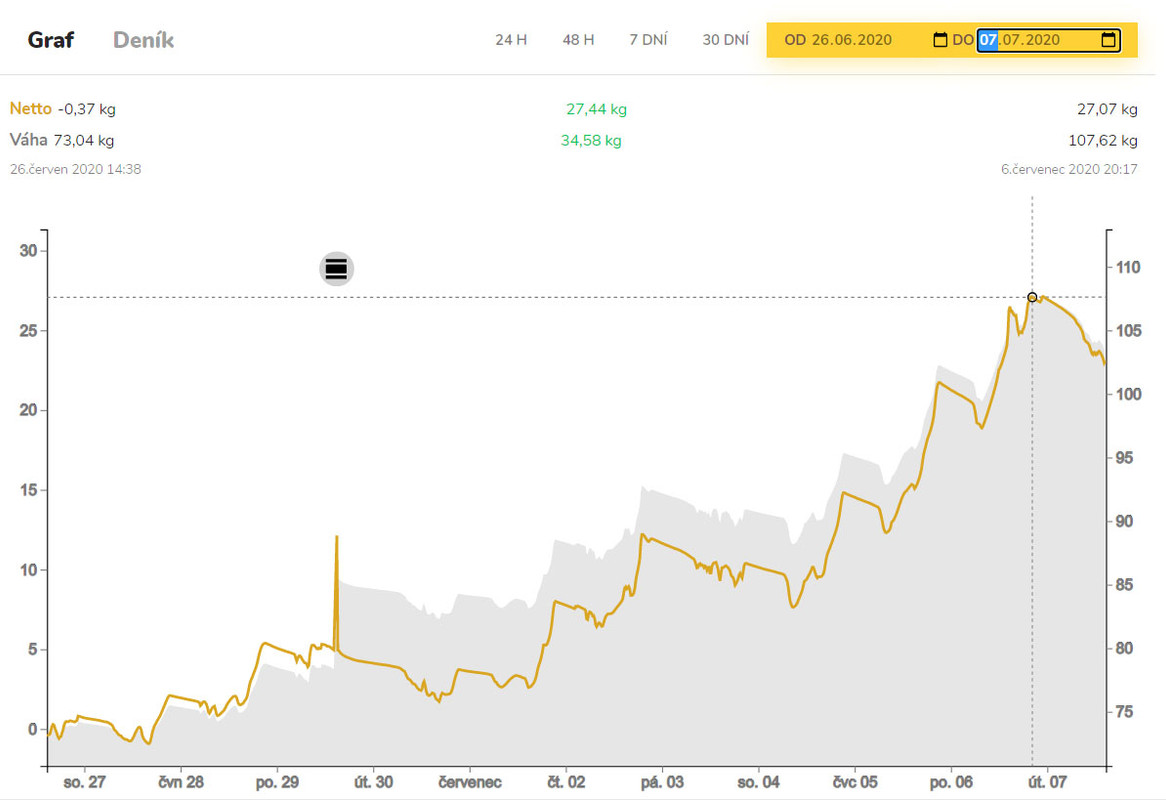Click the pá. 03 axis label

[x=662, y=782]
